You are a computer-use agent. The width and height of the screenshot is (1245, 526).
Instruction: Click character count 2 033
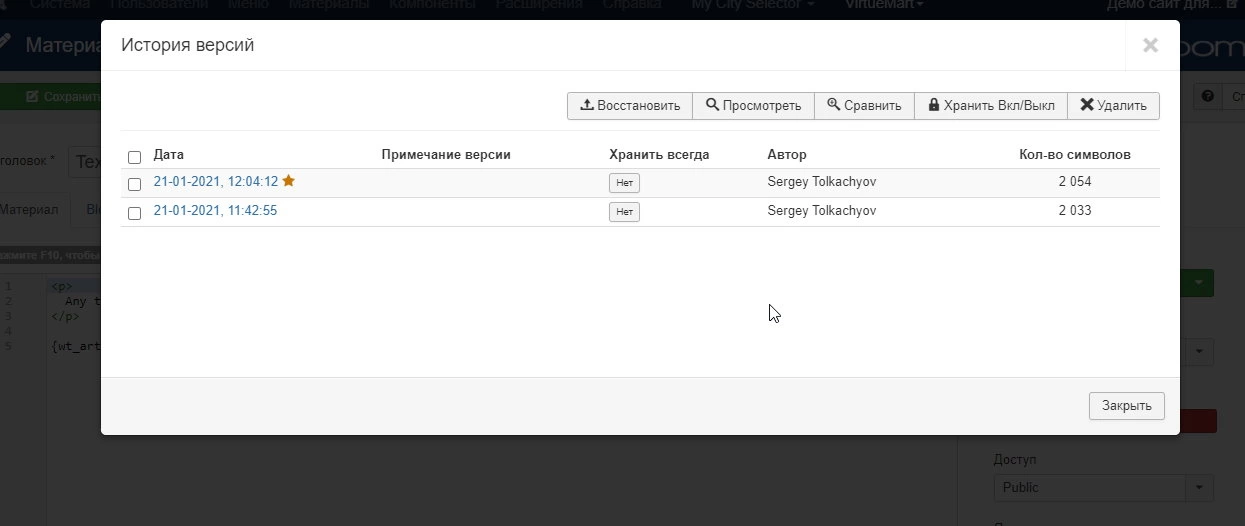[x=1075, y=211]
